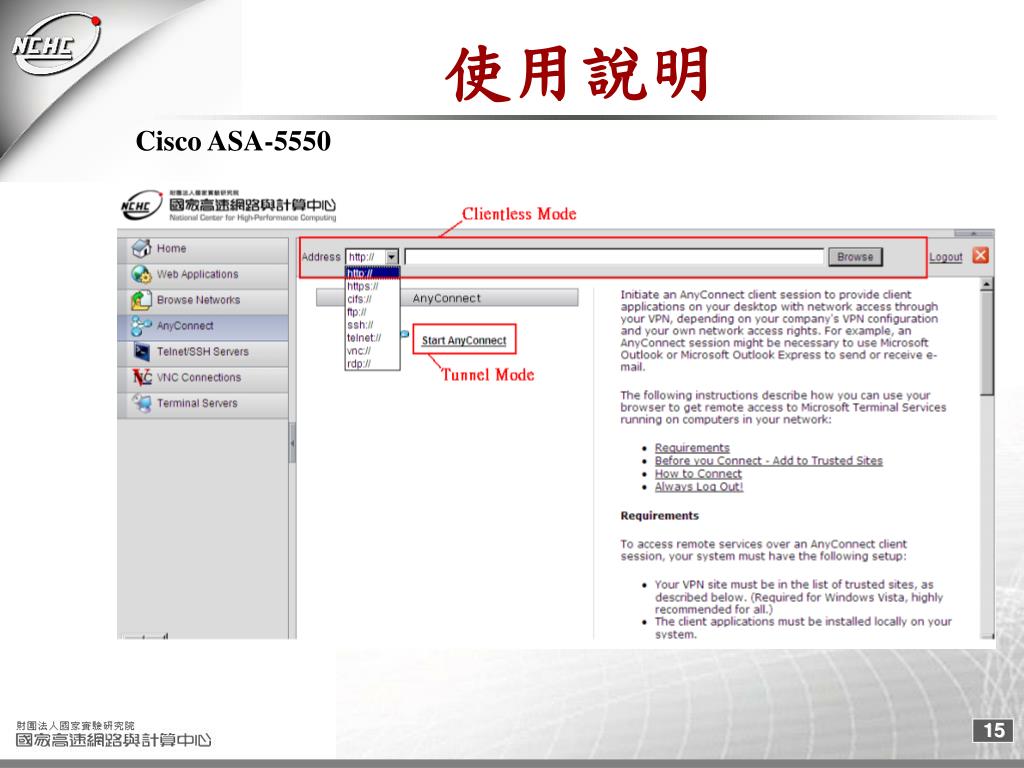
Task: Click the red Logout X icon
Action: (980, 255)
